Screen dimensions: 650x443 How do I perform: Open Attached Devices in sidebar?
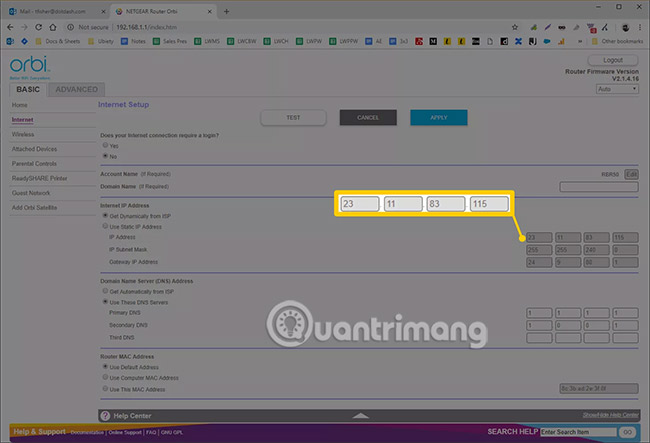34,149
